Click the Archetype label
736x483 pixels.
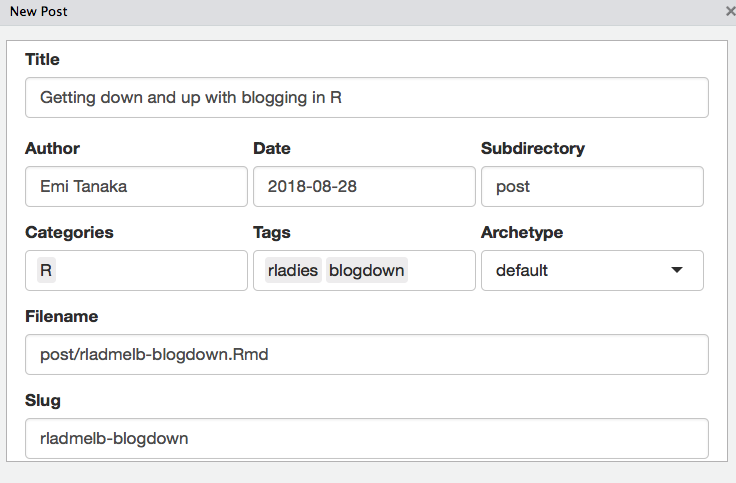pos(522,232)
